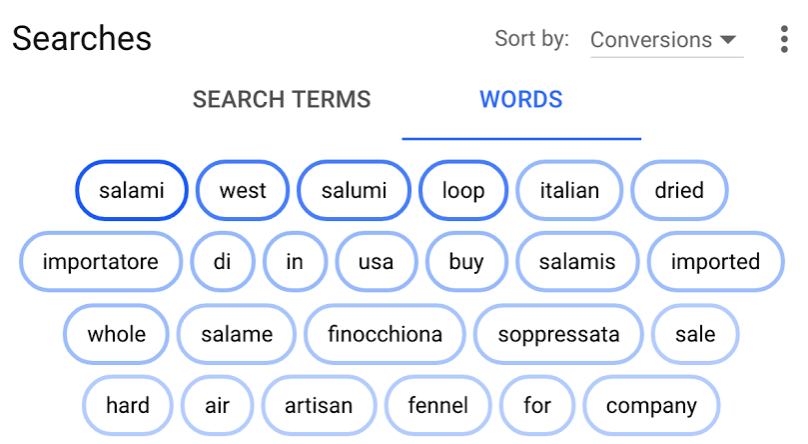This screenshot has width=808, height=444.
Task: Choose the west word chip
Action: coord(243,191)
